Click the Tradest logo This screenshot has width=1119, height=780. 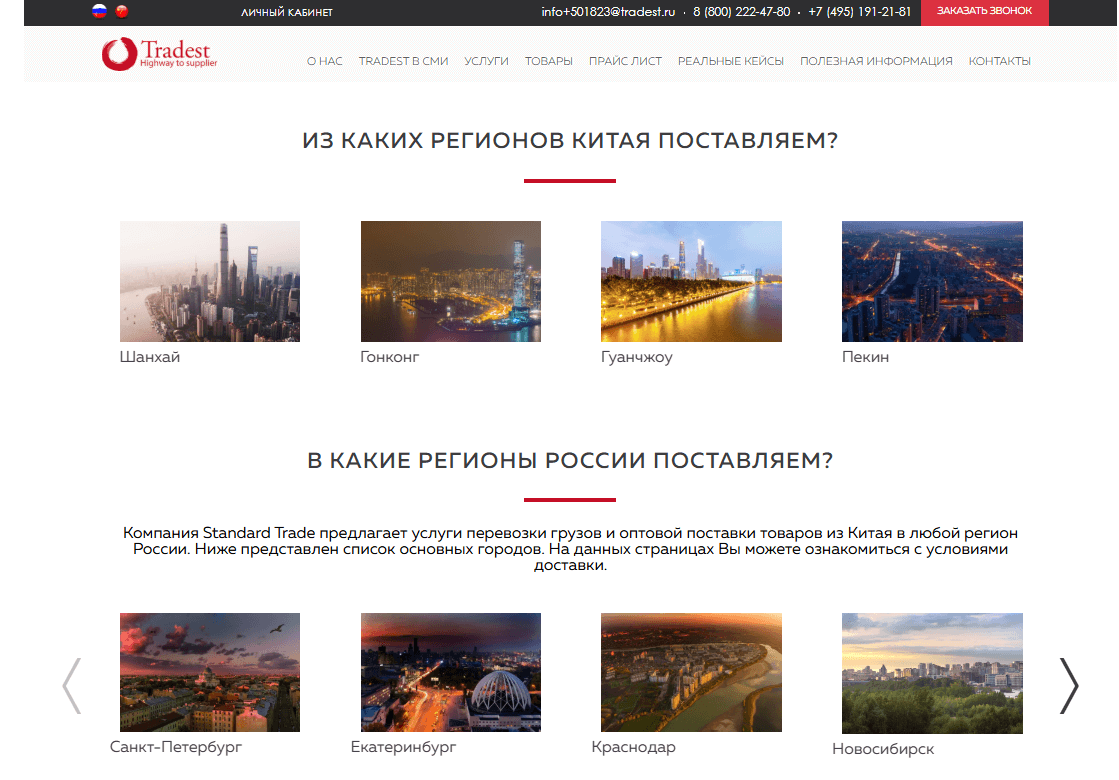point(159,54)
